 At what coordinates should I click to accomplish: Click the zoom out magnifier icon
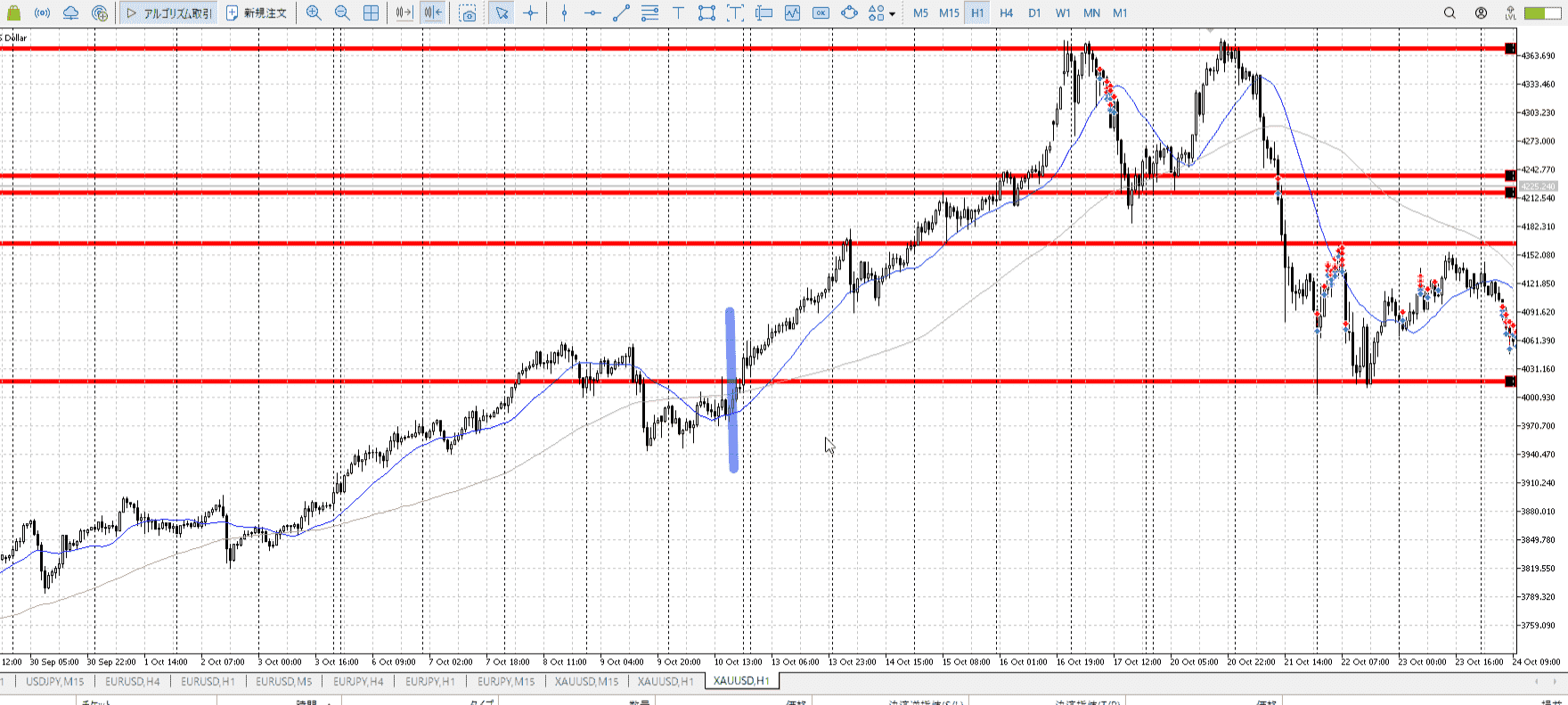point(342,13)
